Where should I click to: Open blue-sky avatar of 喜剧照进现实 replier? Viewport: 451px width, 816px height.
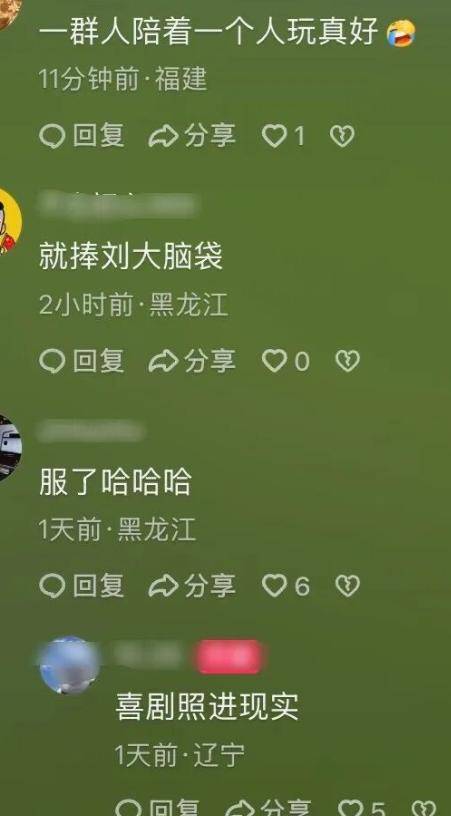70,665
